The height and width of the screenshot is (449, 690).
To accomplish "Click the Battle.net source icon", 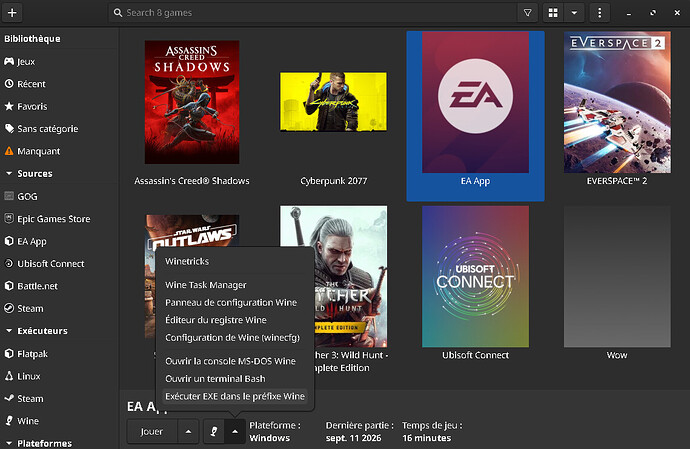I will 9,286.
